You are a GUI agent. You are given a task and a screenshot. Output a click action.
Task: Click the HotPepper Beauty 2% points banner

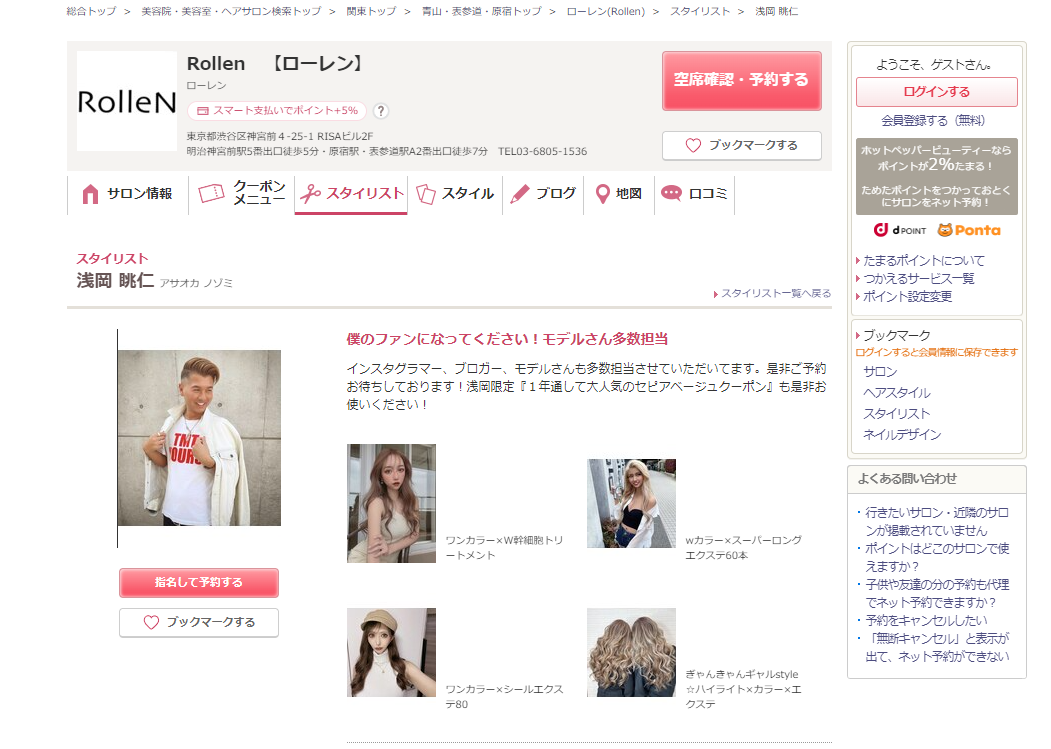pyautogui.click(x=936, y=176)
